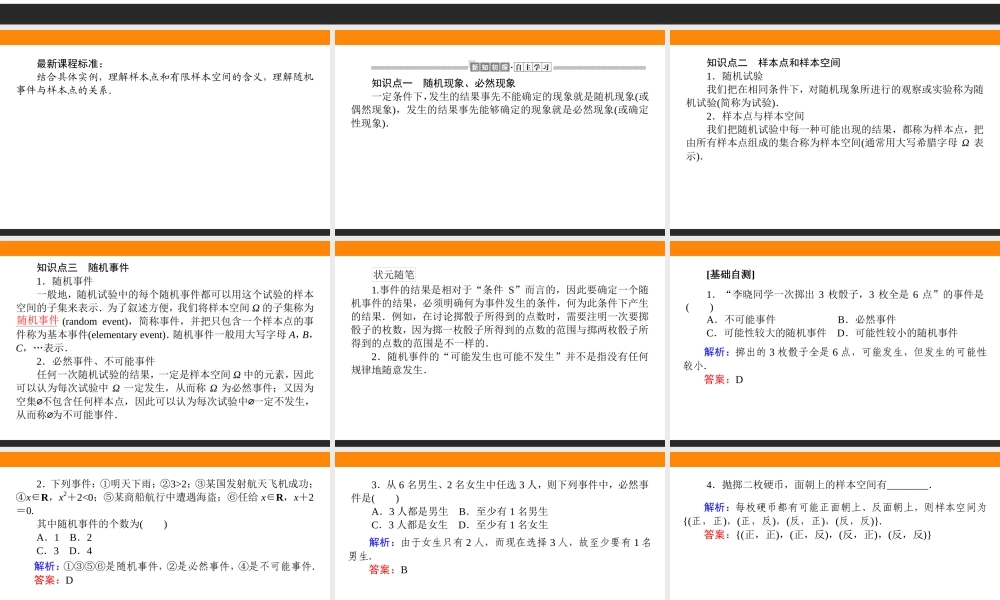Viewport: 1000px width, 600px height.
Task: Click the heading 知识点一 随机现象、必然现象
Action: (444, 83)
